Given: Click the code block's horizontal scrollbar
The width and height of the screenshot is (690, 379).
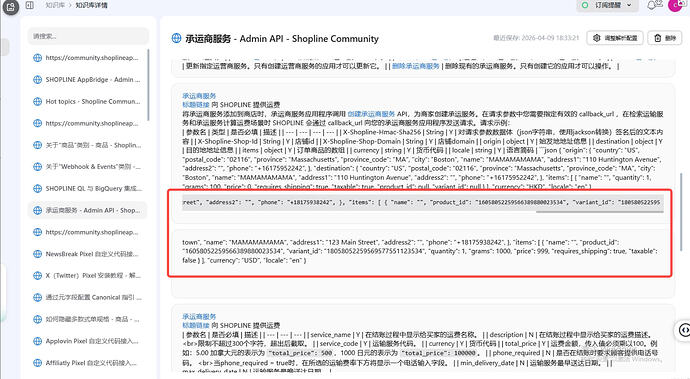Looking at the screenshot, I should click(599, 212).
